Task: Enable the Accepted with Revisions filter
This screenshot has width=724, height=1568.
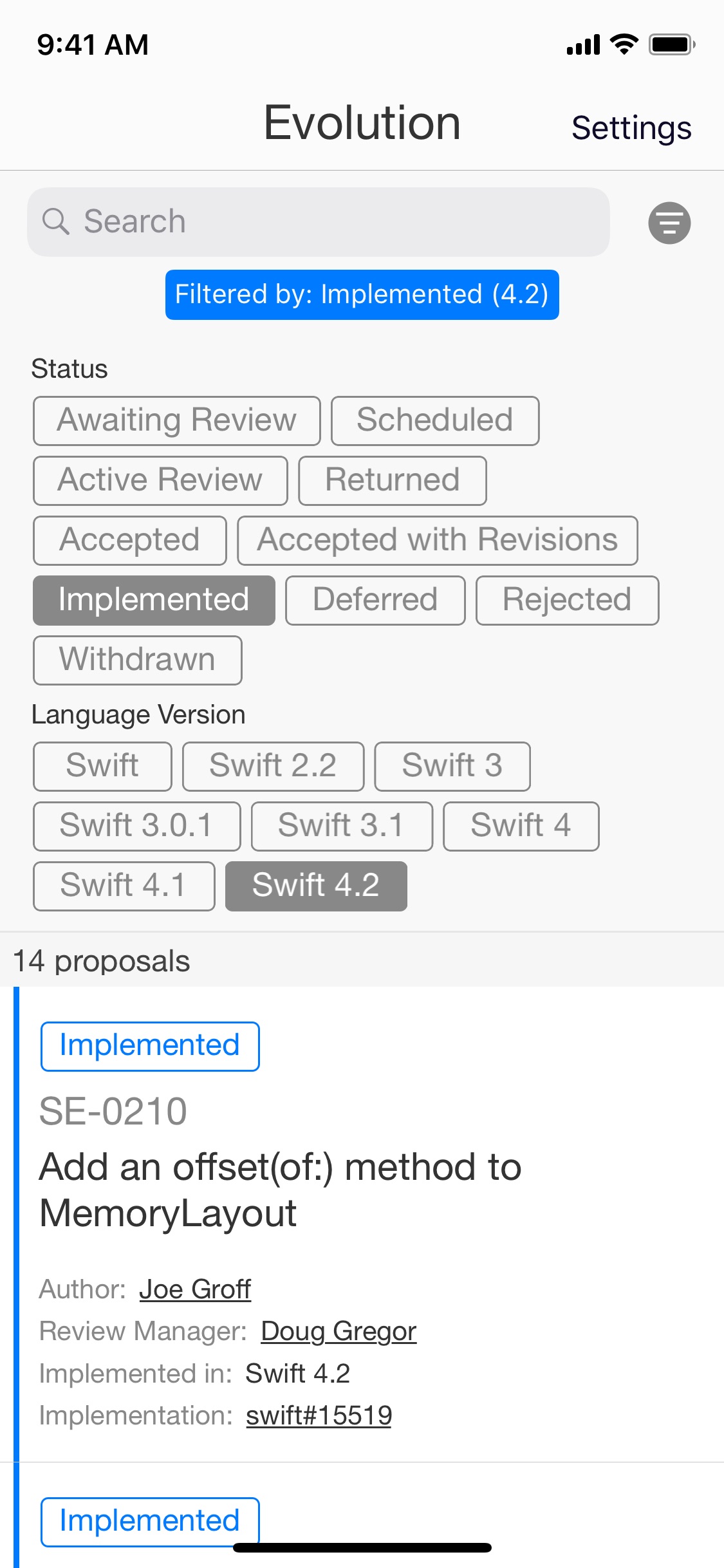Action: pyautogui.click(x=438, y=540)
